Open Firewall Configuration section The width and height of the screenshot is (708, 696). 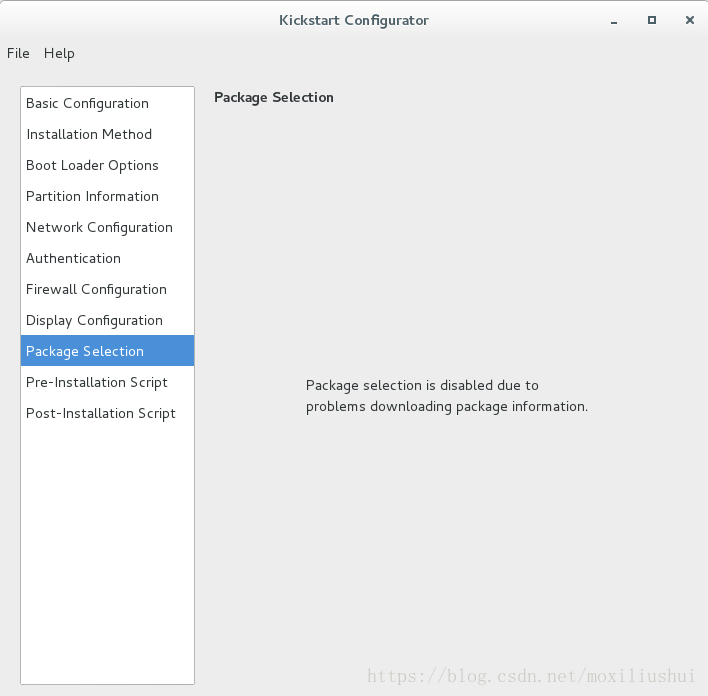107,289
